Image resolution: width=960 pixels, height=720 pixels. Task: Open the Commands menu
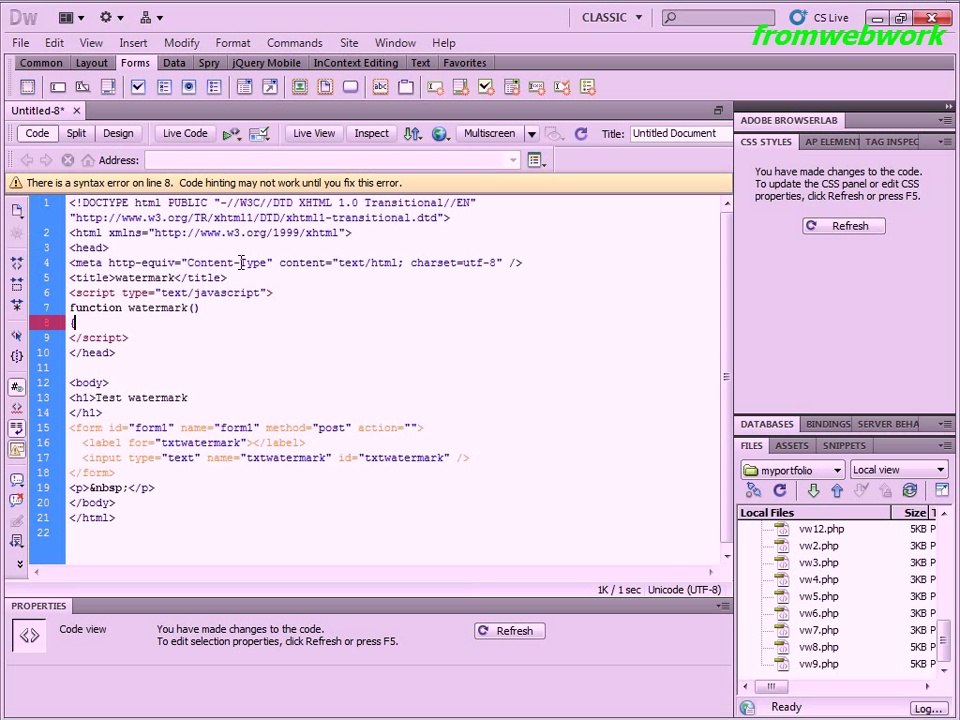coord(294,43)
